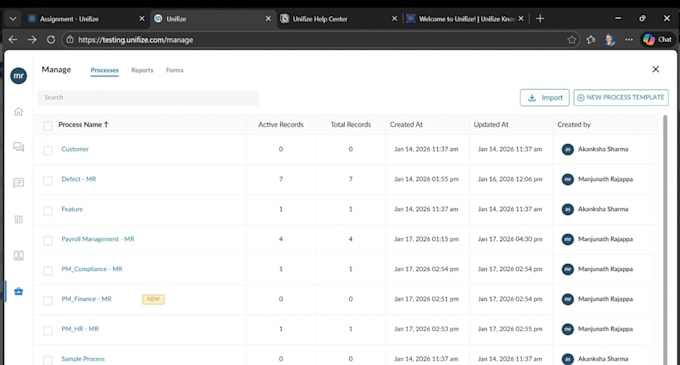The image size is (680, 365).
Task: Open Sample Process link
Action: (83, 359)
